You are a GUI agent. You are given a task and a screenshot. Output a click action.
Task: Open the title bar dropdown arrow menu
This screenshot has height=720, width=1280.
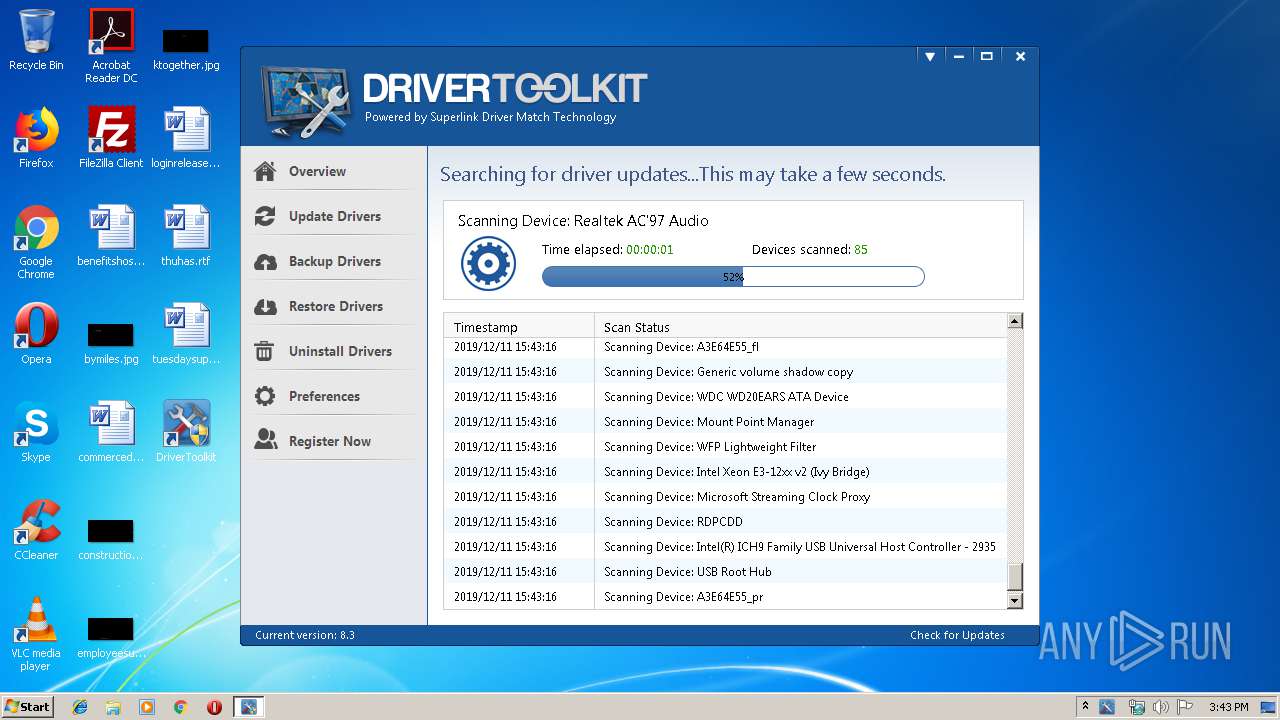coord(930,57)
